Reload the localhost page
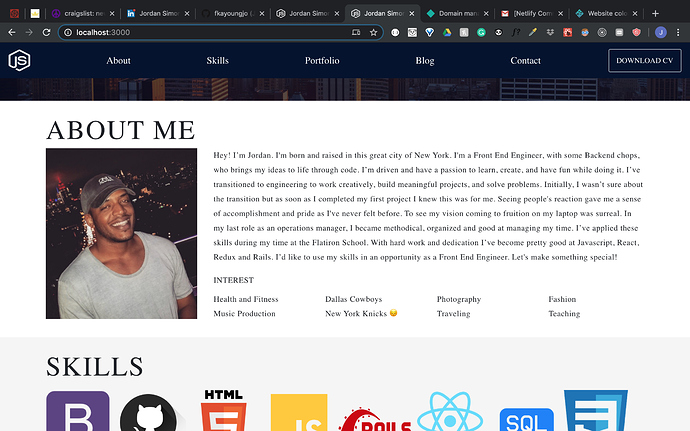The image size is (690, 431). [46, 32]
